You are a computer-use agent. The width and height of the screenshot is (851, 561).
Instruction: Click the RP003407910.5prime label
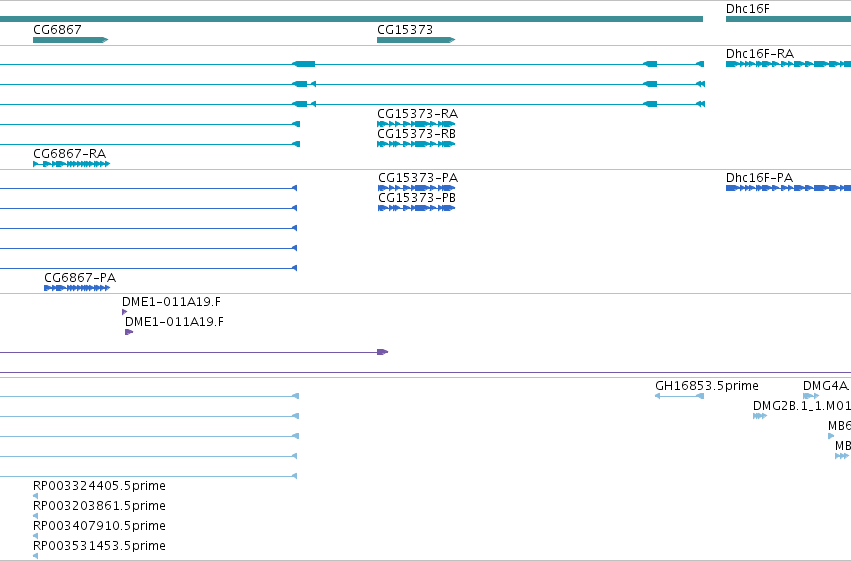99,526
